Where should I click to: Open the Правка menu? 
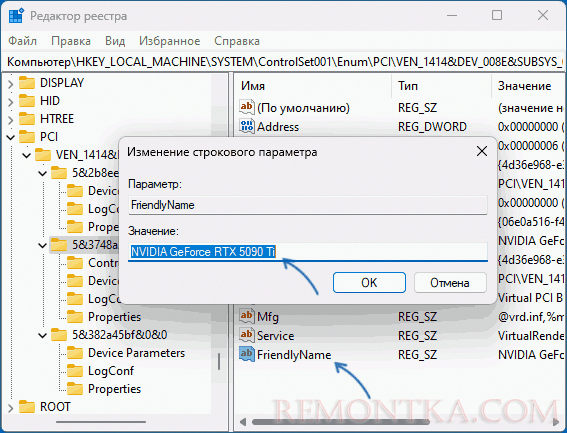coord(71,41)
